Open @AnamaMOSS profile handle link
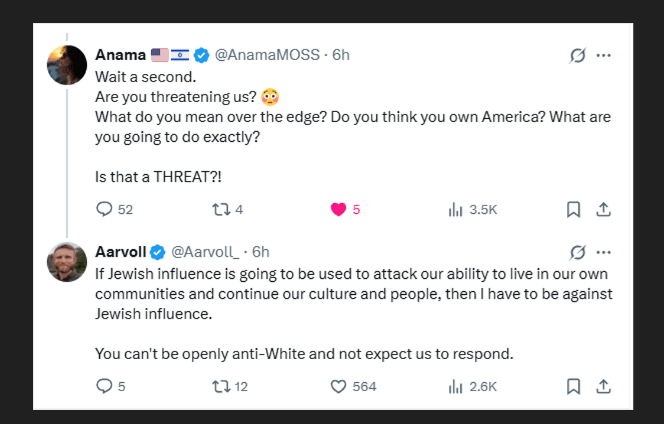 click(x=267, y=55)
